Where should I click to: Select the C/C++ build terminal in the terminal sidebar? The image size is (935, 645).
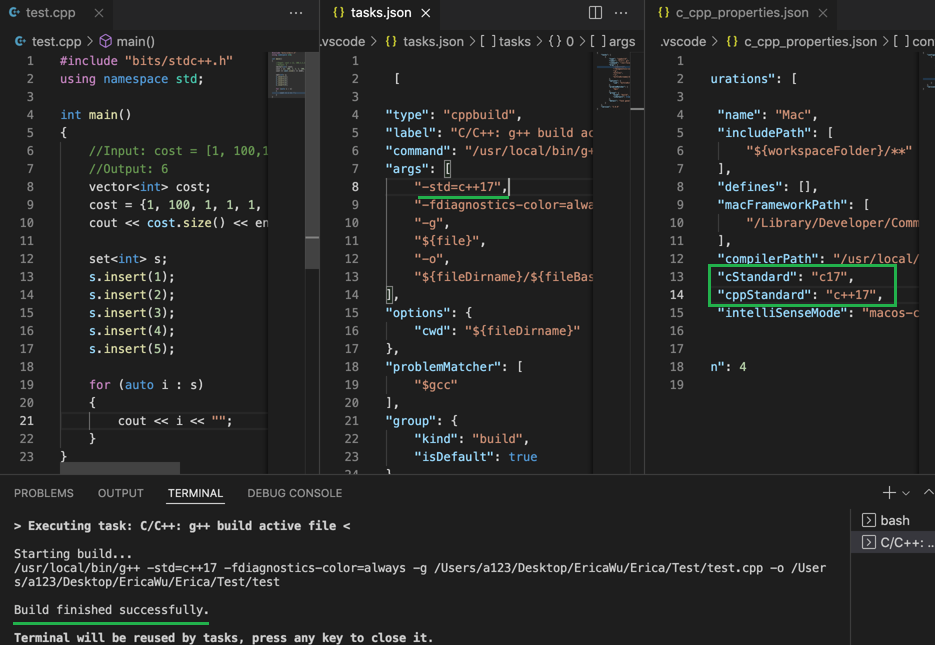tap(900, 543)
